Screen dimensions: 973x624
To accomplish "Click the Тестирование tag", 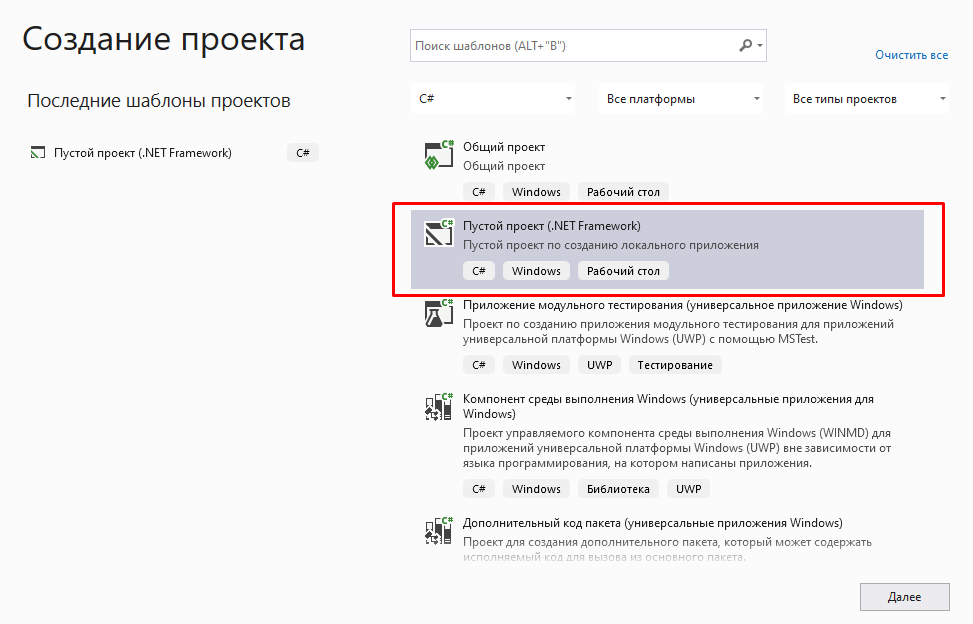I will [675, 365].
